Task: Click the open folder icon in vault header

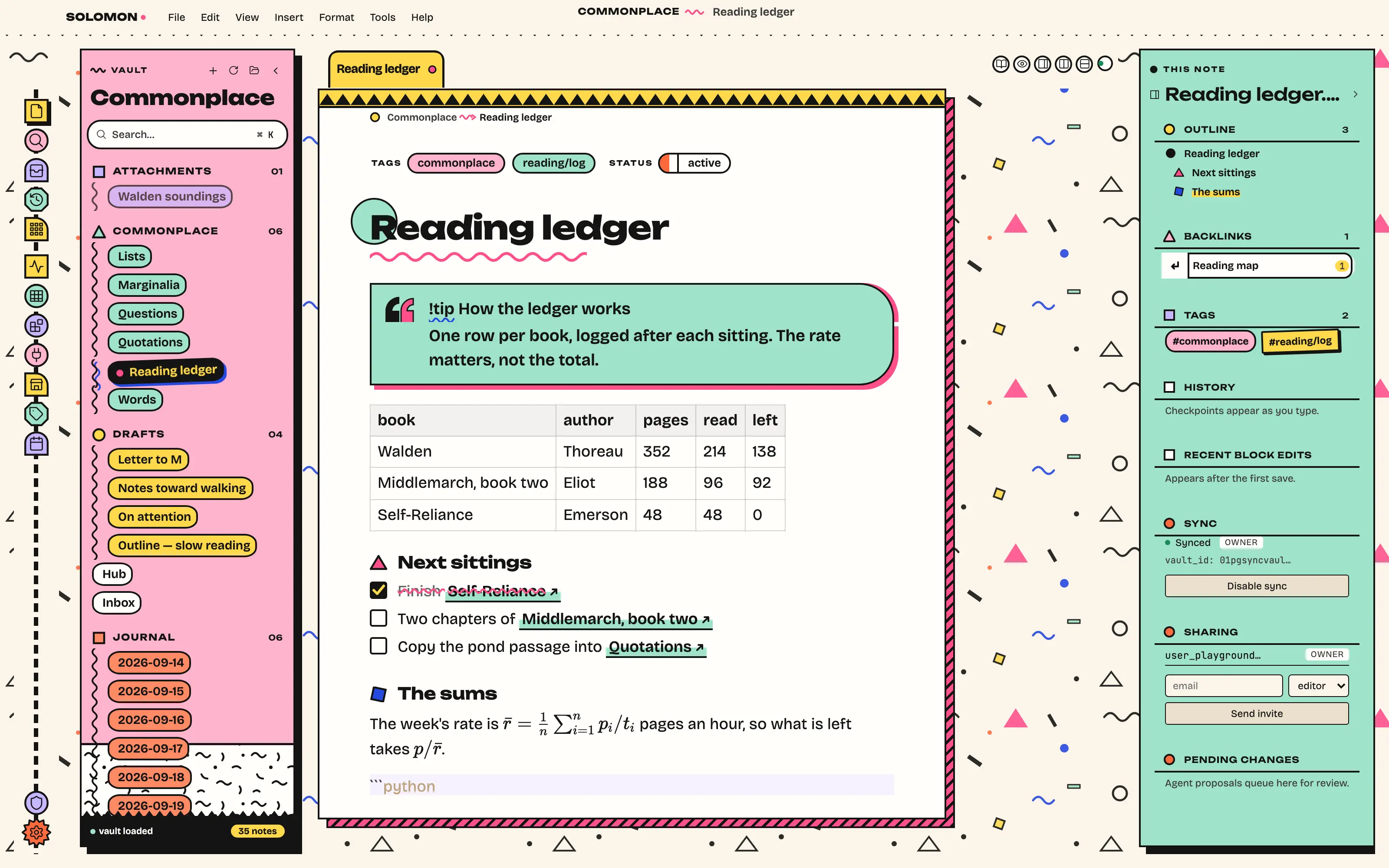Action: tap(254, 70)
